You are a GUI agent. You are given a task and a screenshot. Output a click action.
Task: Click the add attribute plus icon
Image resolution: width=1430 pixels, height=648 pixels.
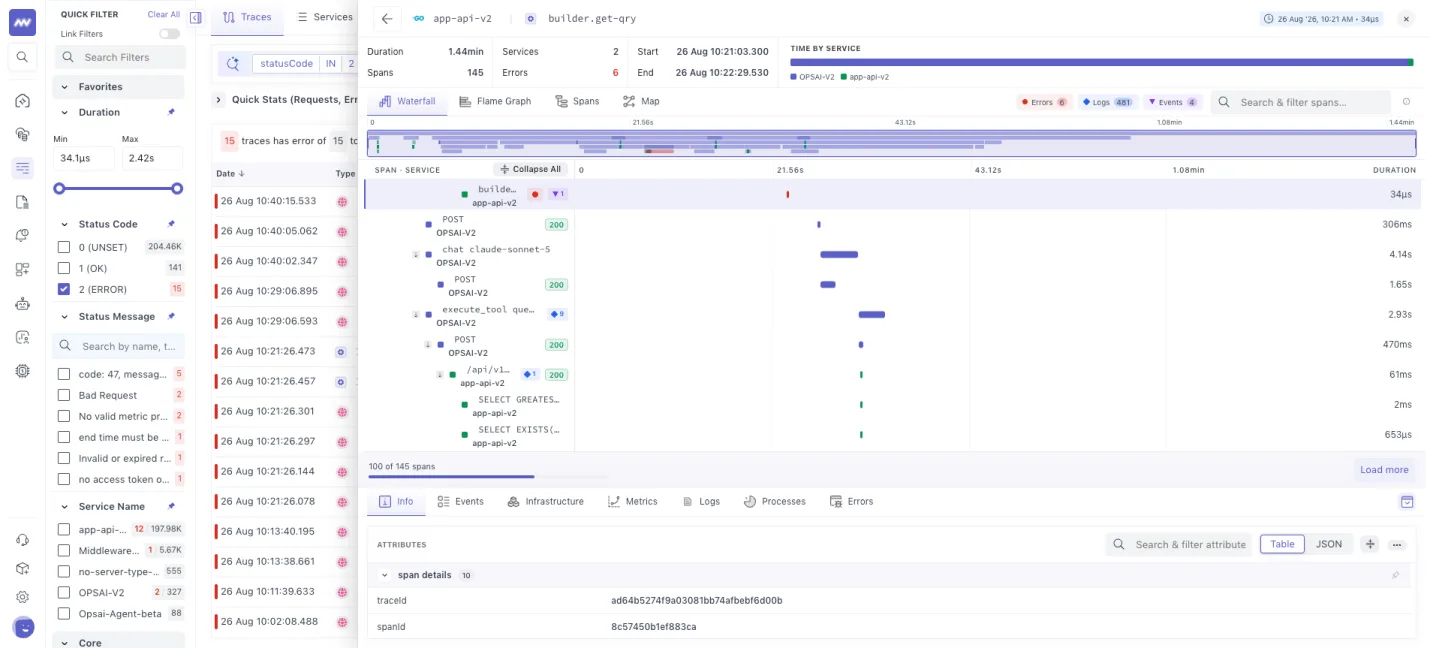(x=1370, y=544)
